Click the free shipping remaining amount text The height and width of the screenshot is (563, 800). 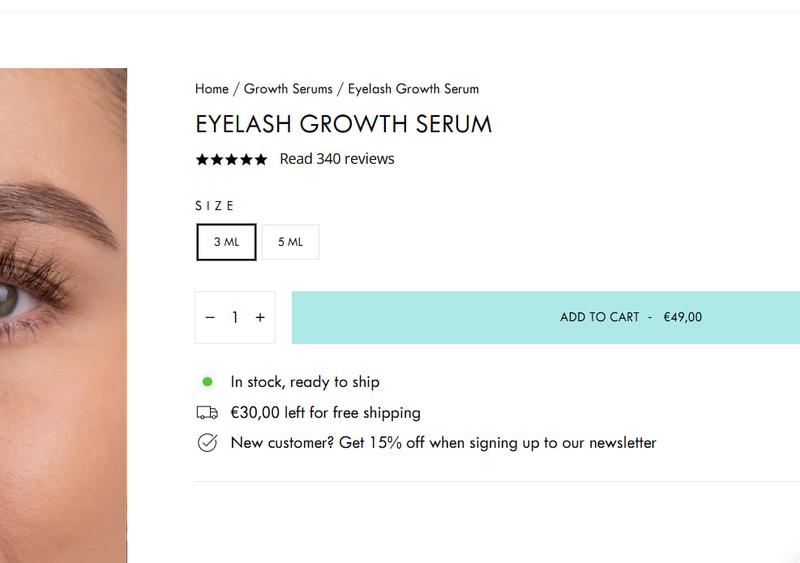click(x=325, y=412)
